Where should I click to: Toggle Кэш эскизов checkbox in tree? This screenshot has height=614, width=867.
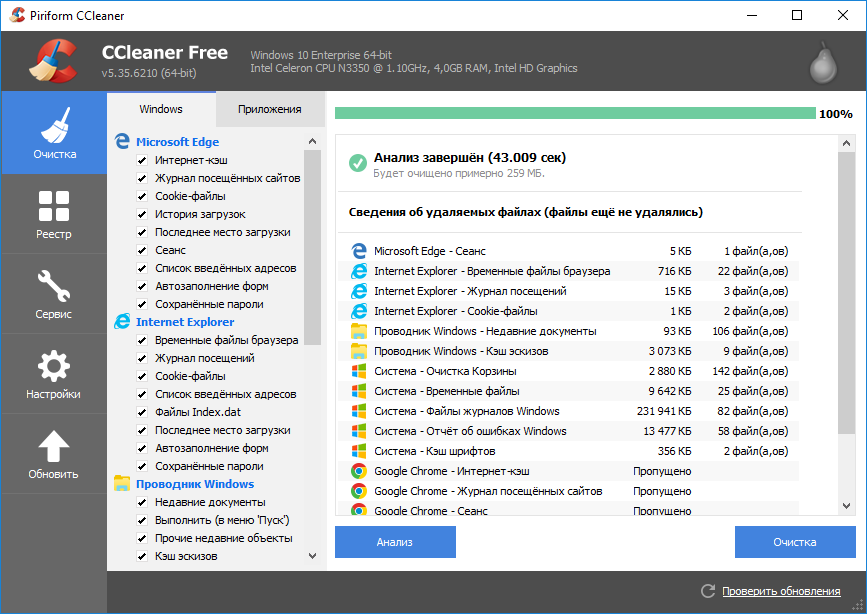pyautogui.click(x=142, y=556)
